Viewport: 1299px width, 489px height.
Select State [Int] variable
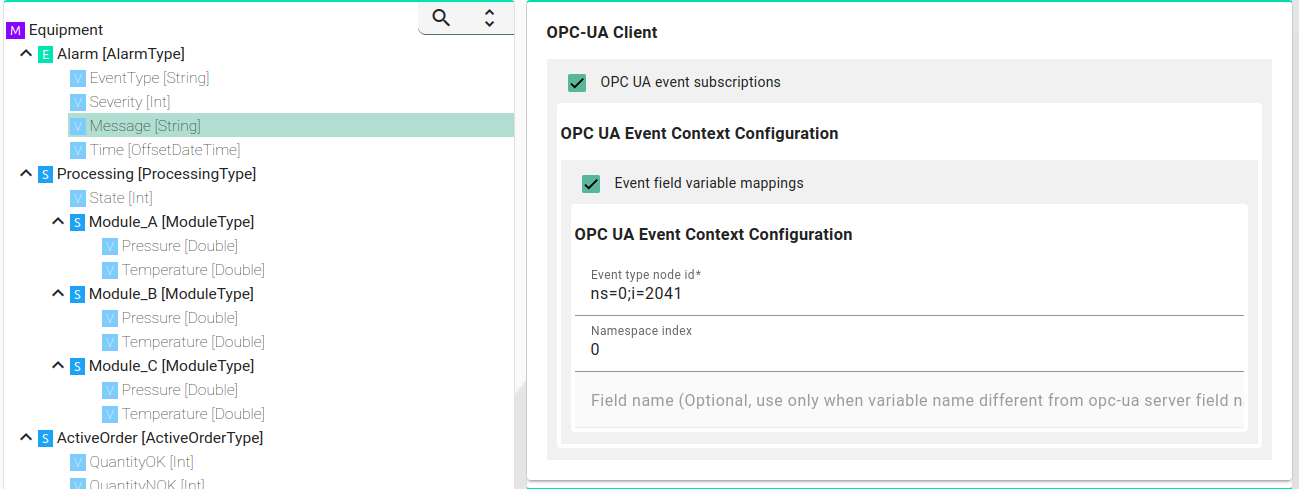tap(121, 198)
